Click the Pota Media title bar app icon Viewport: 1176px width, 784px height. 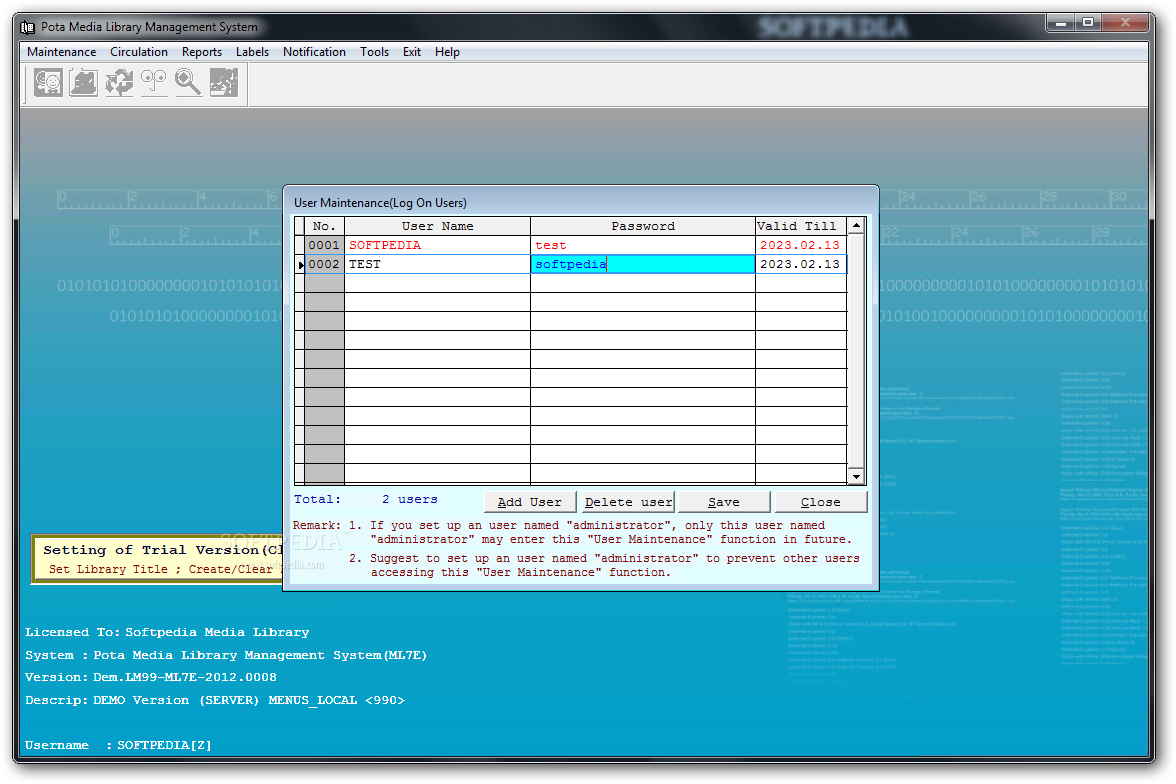click(x=28, y=28)
